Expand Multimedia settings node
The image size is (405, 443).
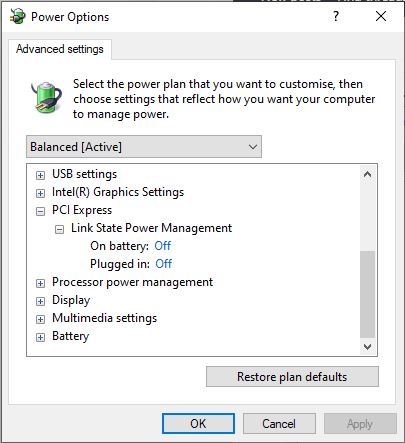tap(40, 319)
